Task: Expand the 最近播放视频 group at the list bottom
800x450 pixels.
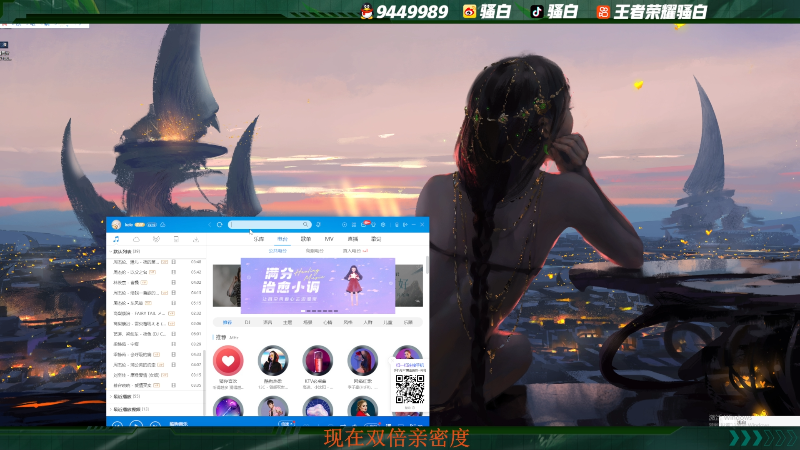Action: point(111,409)
